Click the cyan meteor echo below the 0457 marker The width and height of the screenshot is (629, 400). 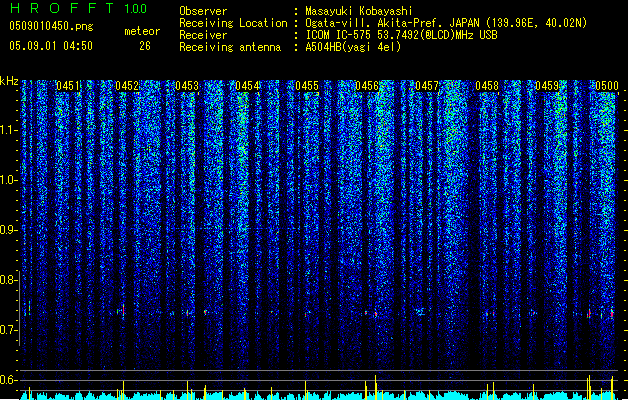420,312
